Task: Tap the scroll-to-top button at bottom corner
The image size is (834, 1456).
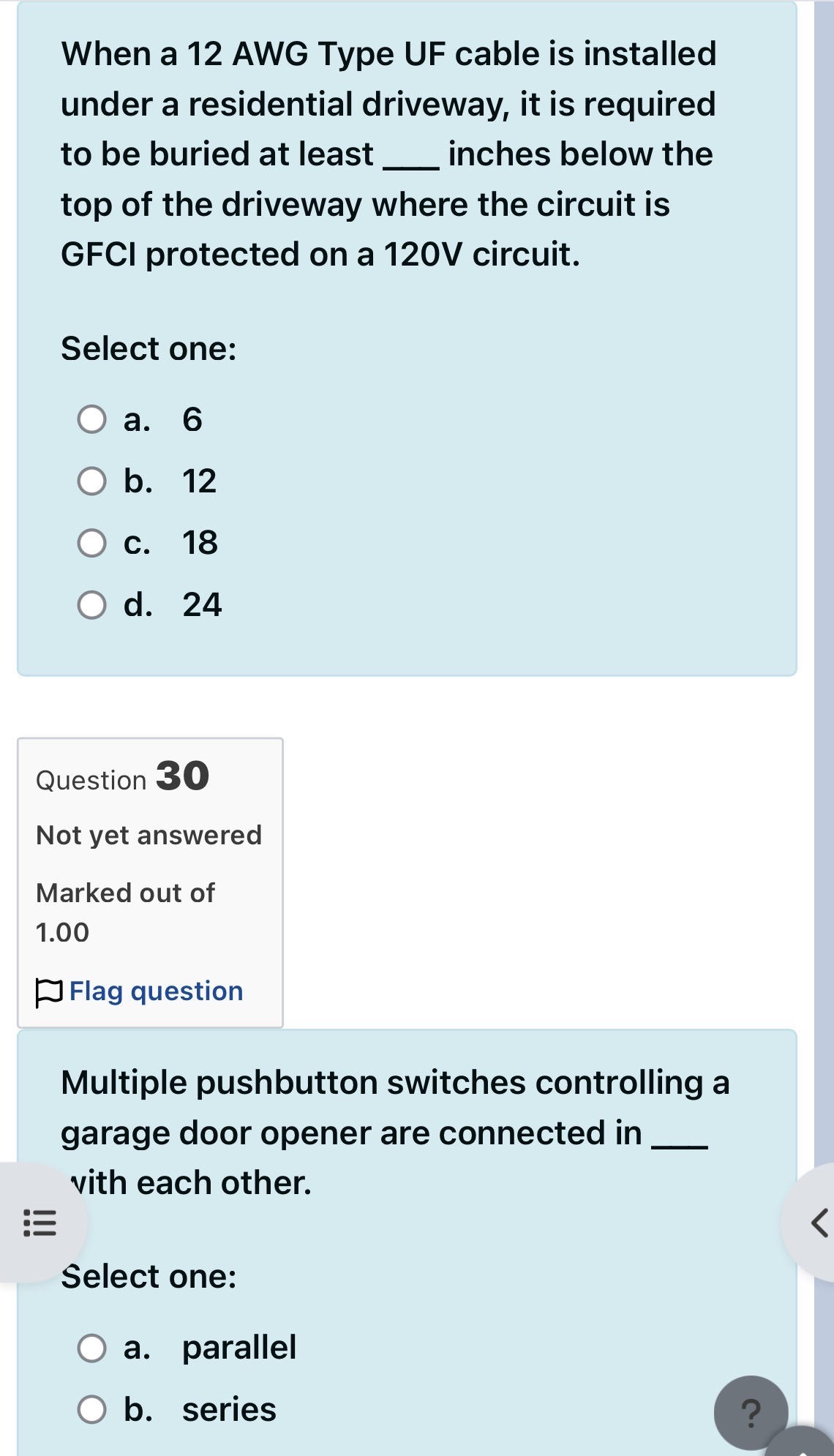Action: click(x=803, y=1443)
